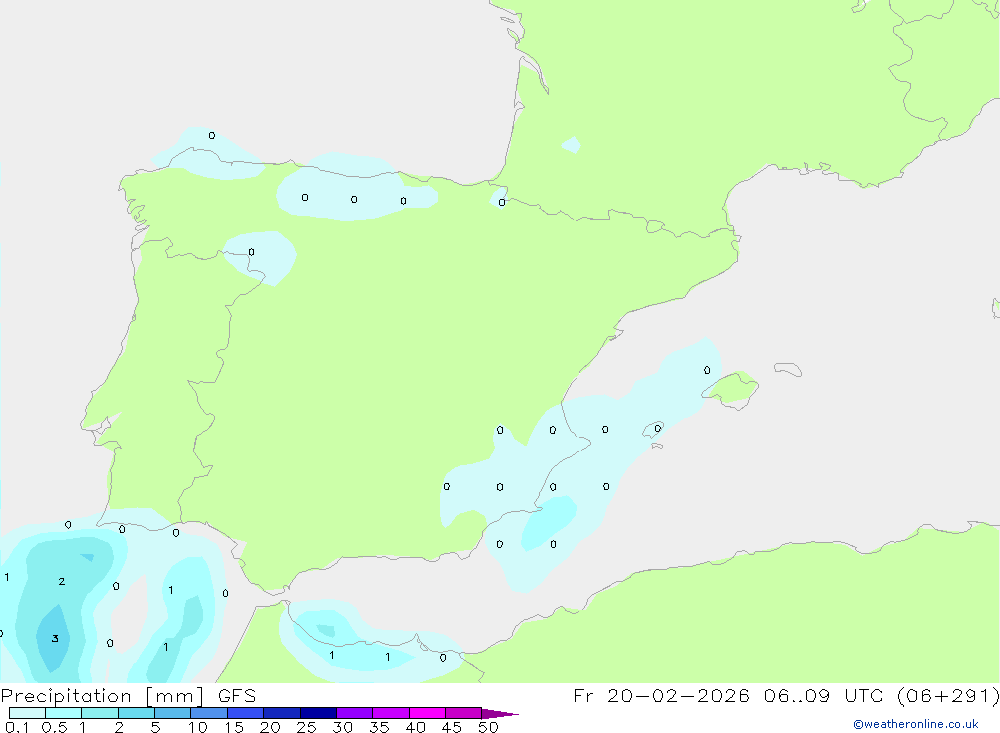Click the "Precipitation [mm]" title text
The height and width of the screenshot is (733, 1000).
[x=102, y=696]
